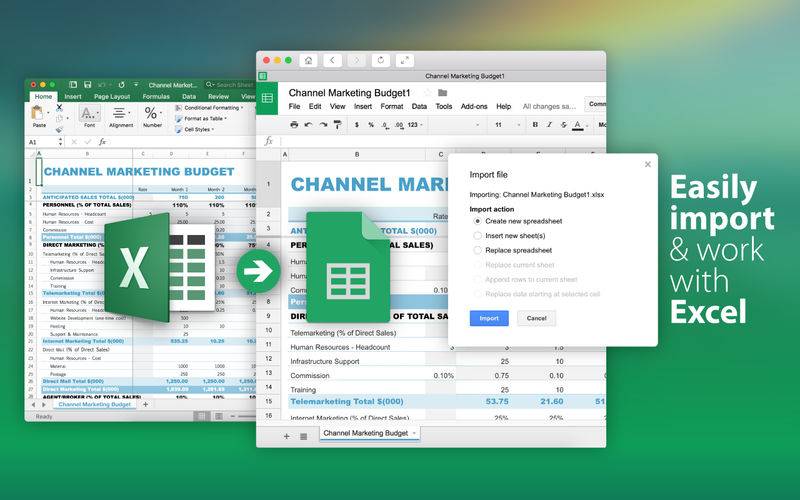Click the All changes saved status link

tap(549, 106)
